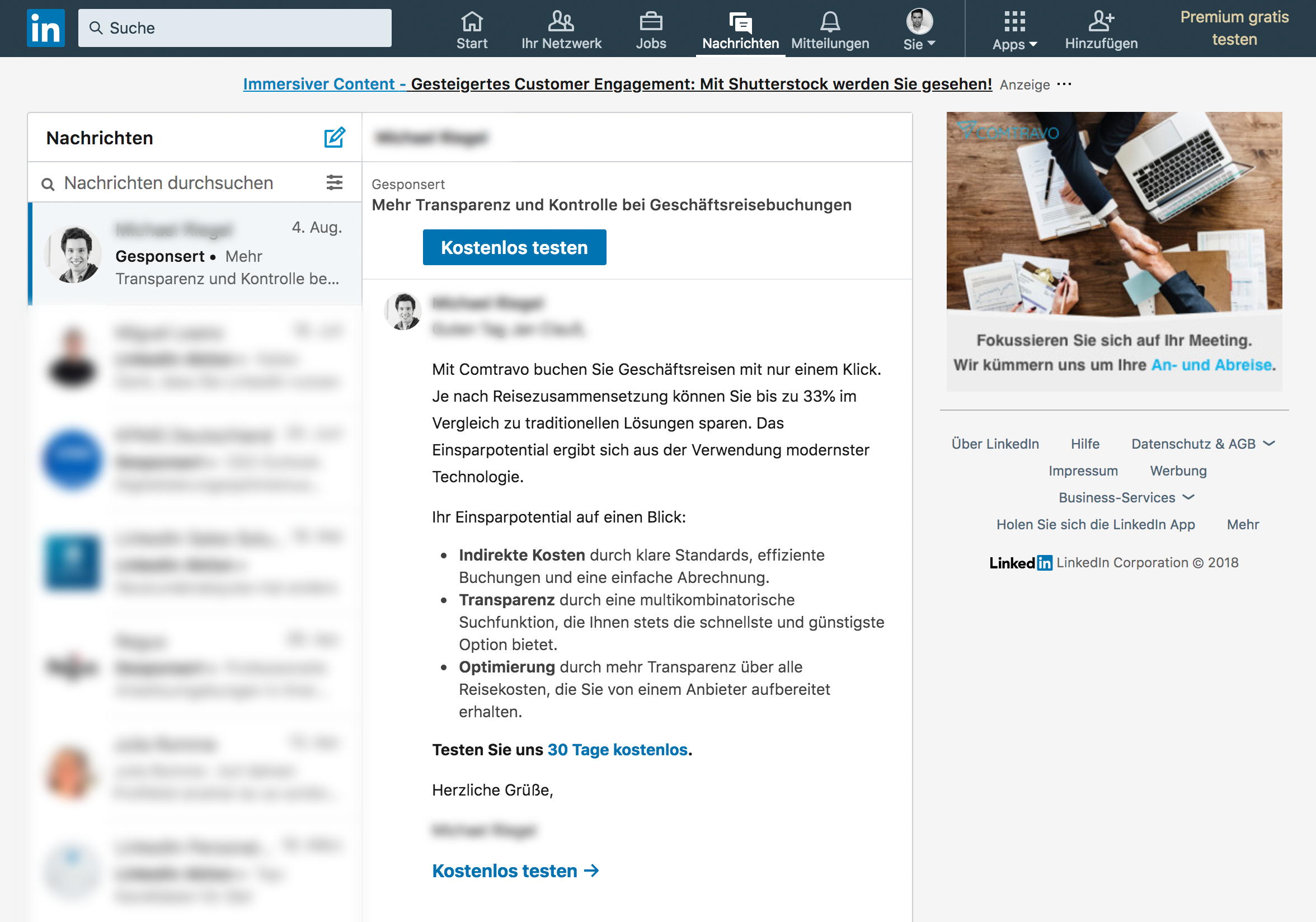Click the An- und Abreise ad text

pyautogui.click(x=1211, y=365)
